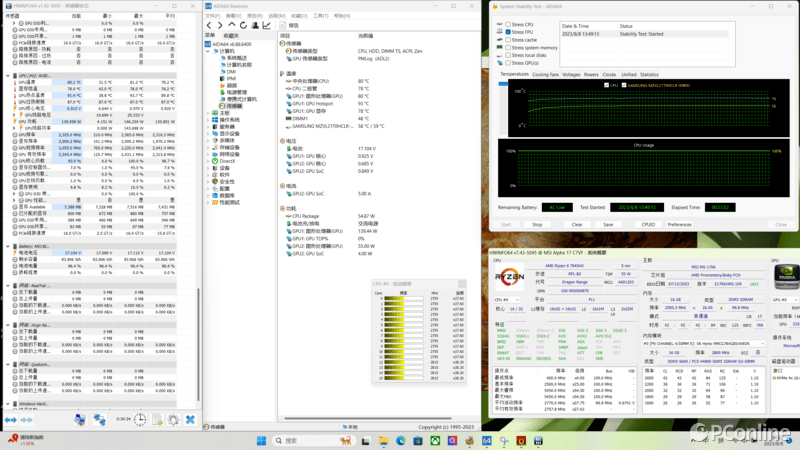Click HWiNFO remote monitor computer icon
Viewport: 800px width, 450px height.
coord(80,419)
